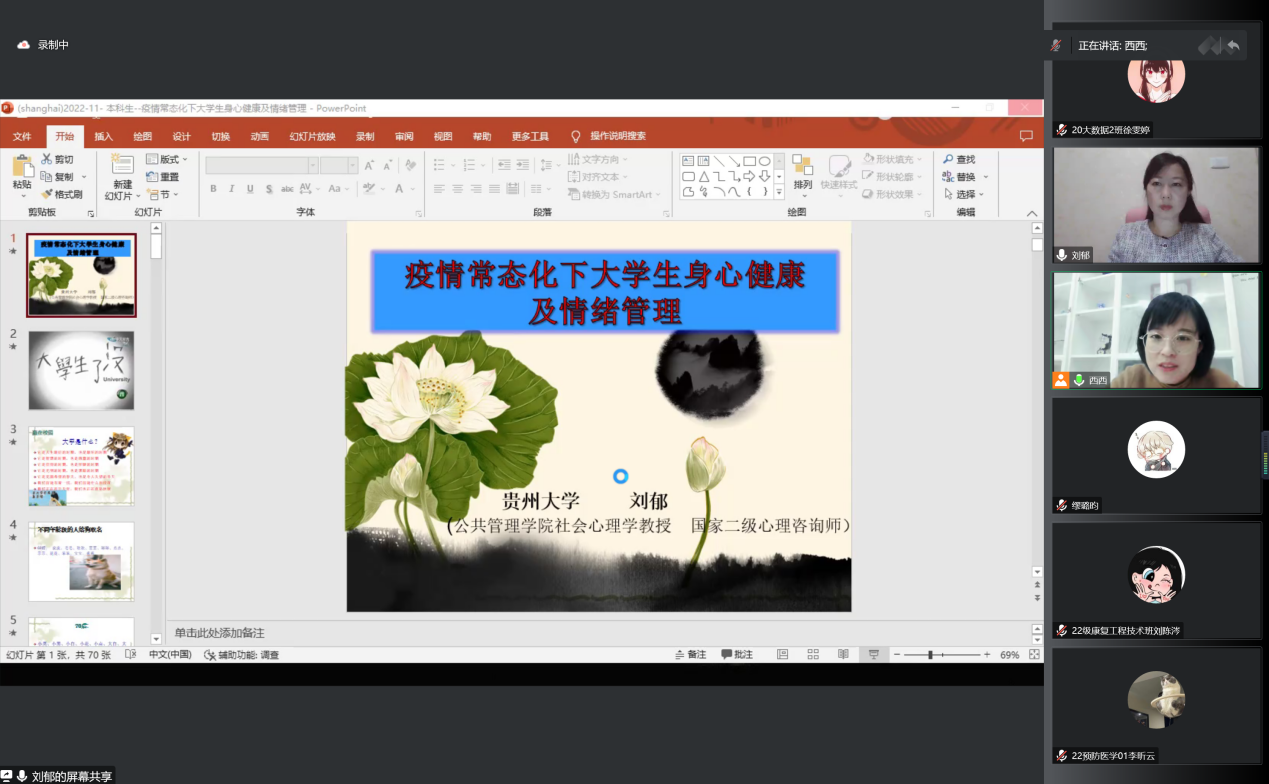Image resolution: width=1269 pixels, height=784 pixels.
Task: Toggle reading view in status bar
Action: 843,654
